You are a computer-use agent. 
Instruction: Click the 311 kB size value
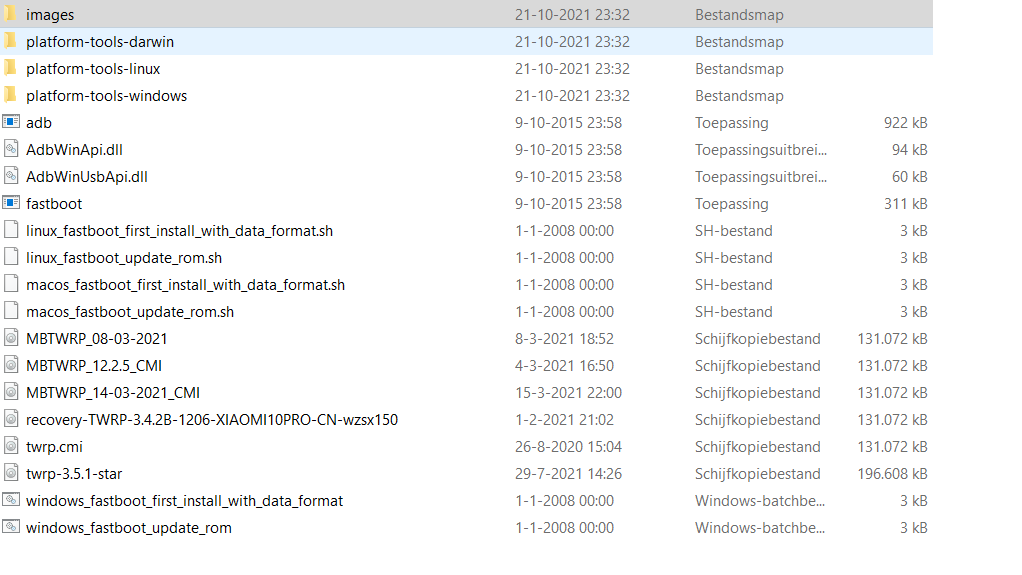[x=905, y=203]
